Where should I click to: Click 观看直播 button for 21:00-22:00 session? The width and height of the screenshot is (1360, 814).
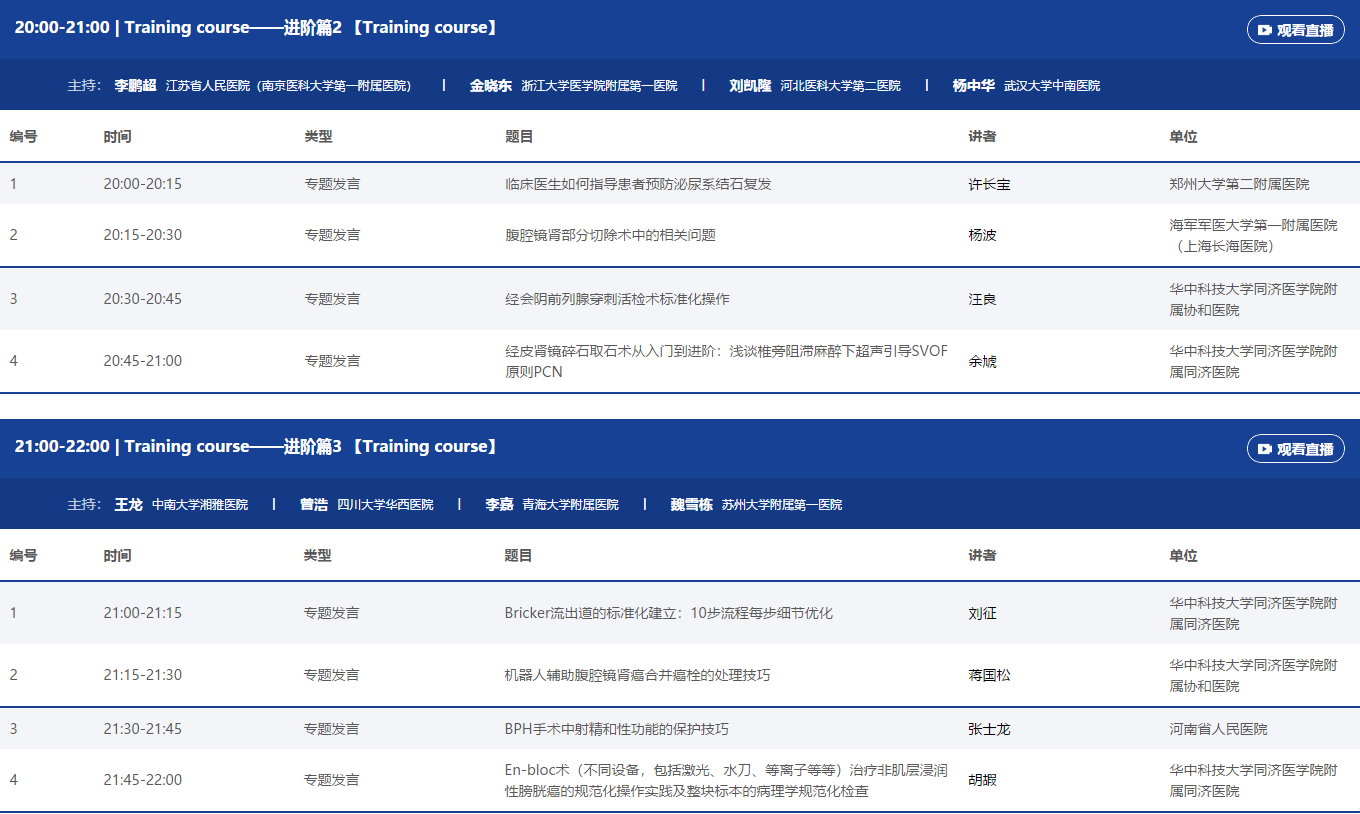click(1295, 449)
